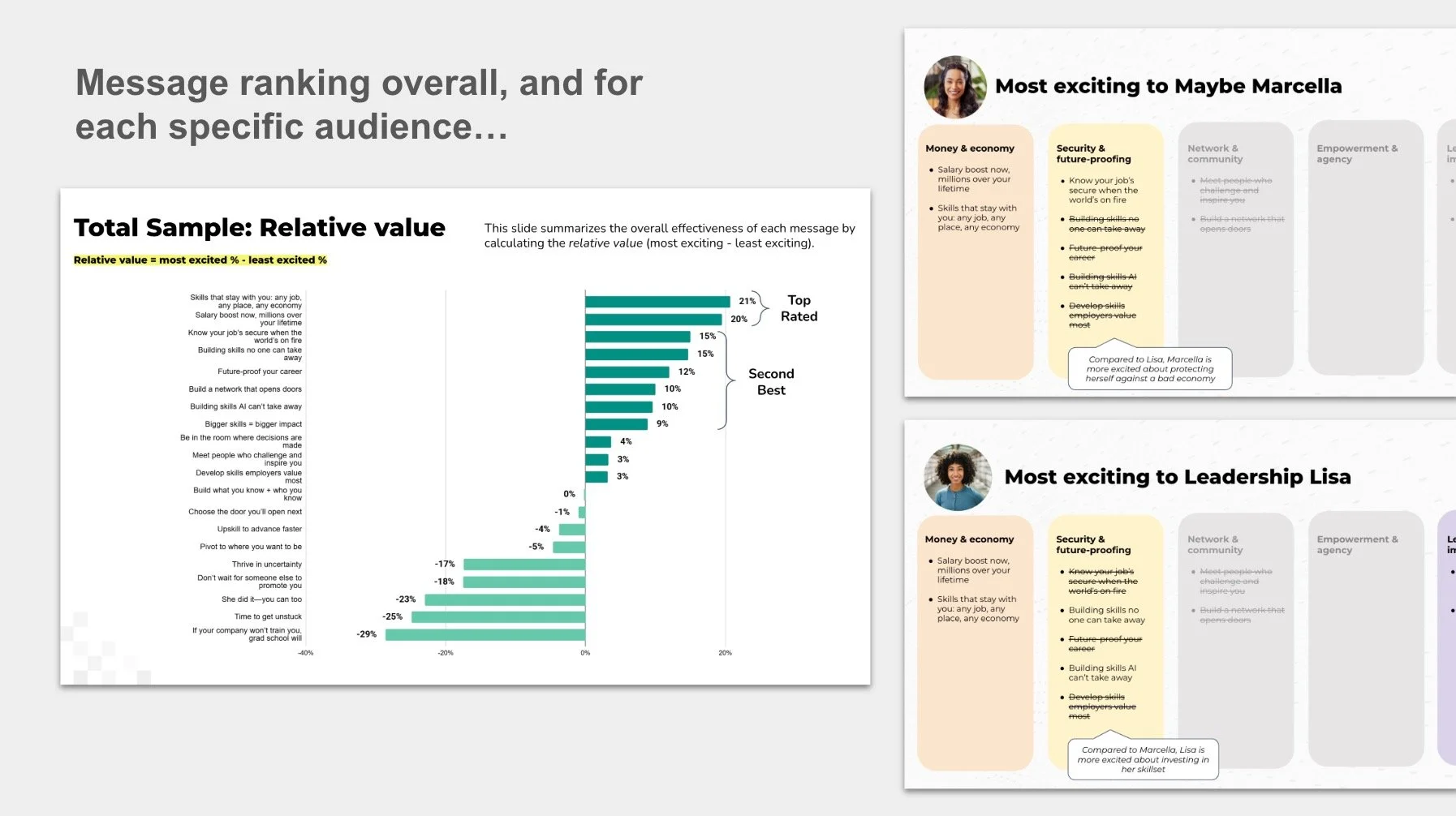1456x816 pixels.
Task: Click the "This slide summarizes" description paragraph
Action: click(x=670, y=235)
